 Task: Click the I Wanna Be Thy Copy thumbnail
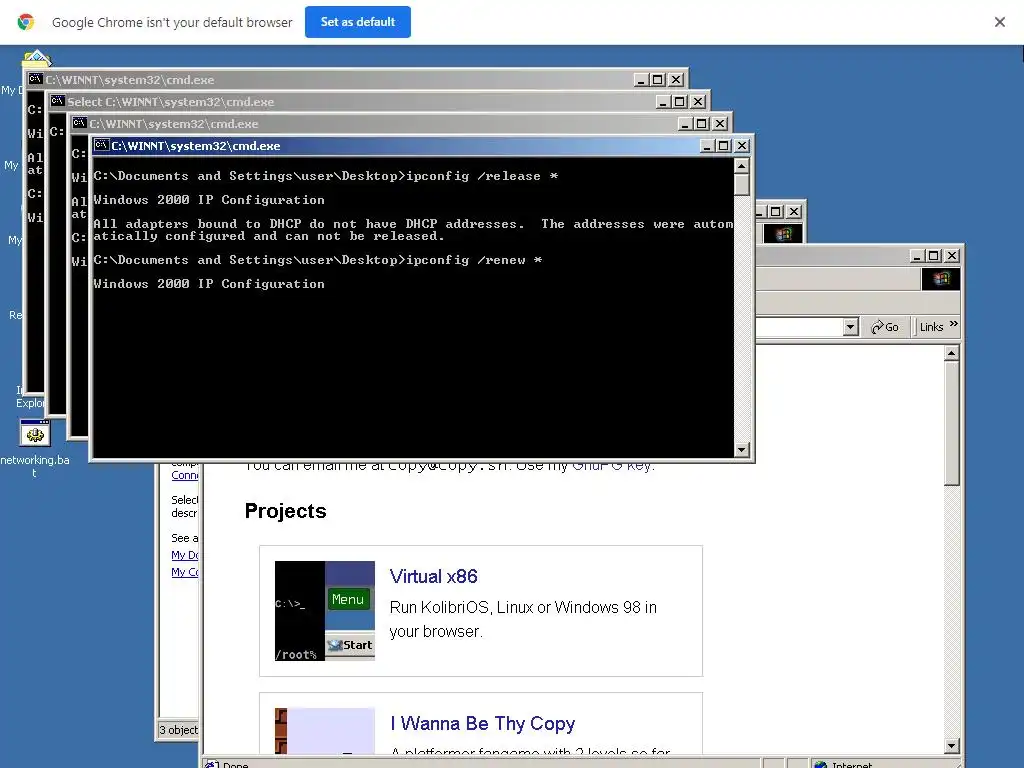(x=325, y=731)
